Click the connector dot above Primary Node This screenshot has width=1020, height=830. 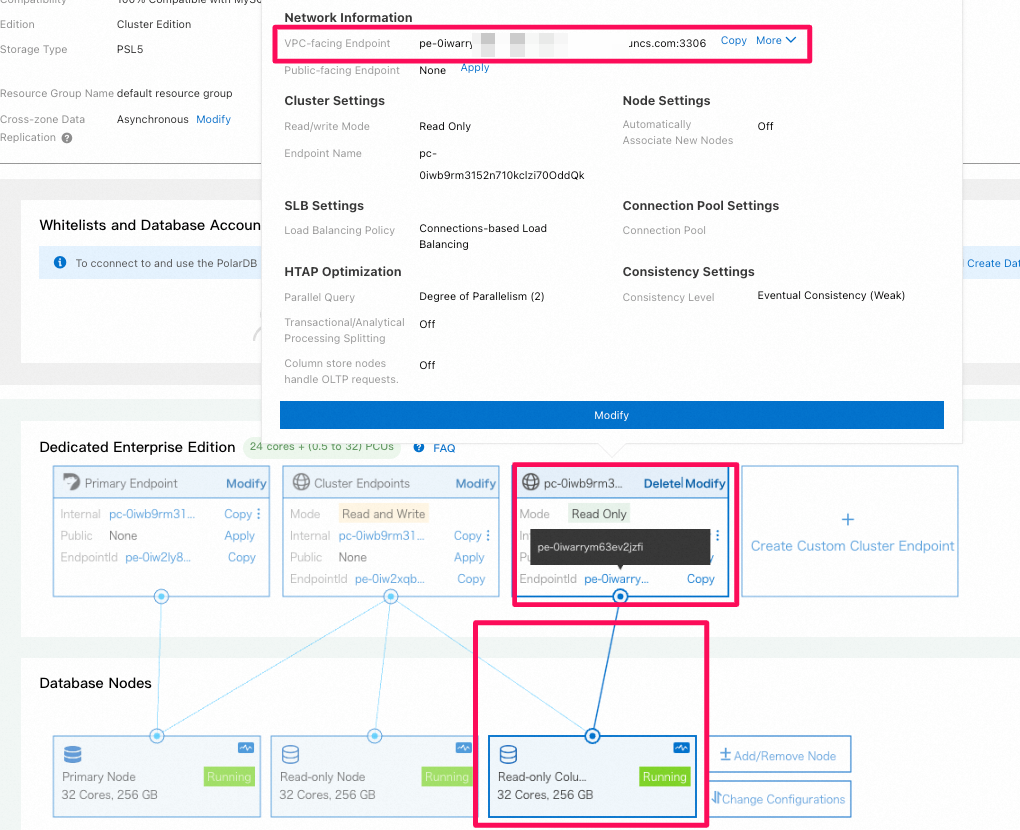[x=157, y=736]
